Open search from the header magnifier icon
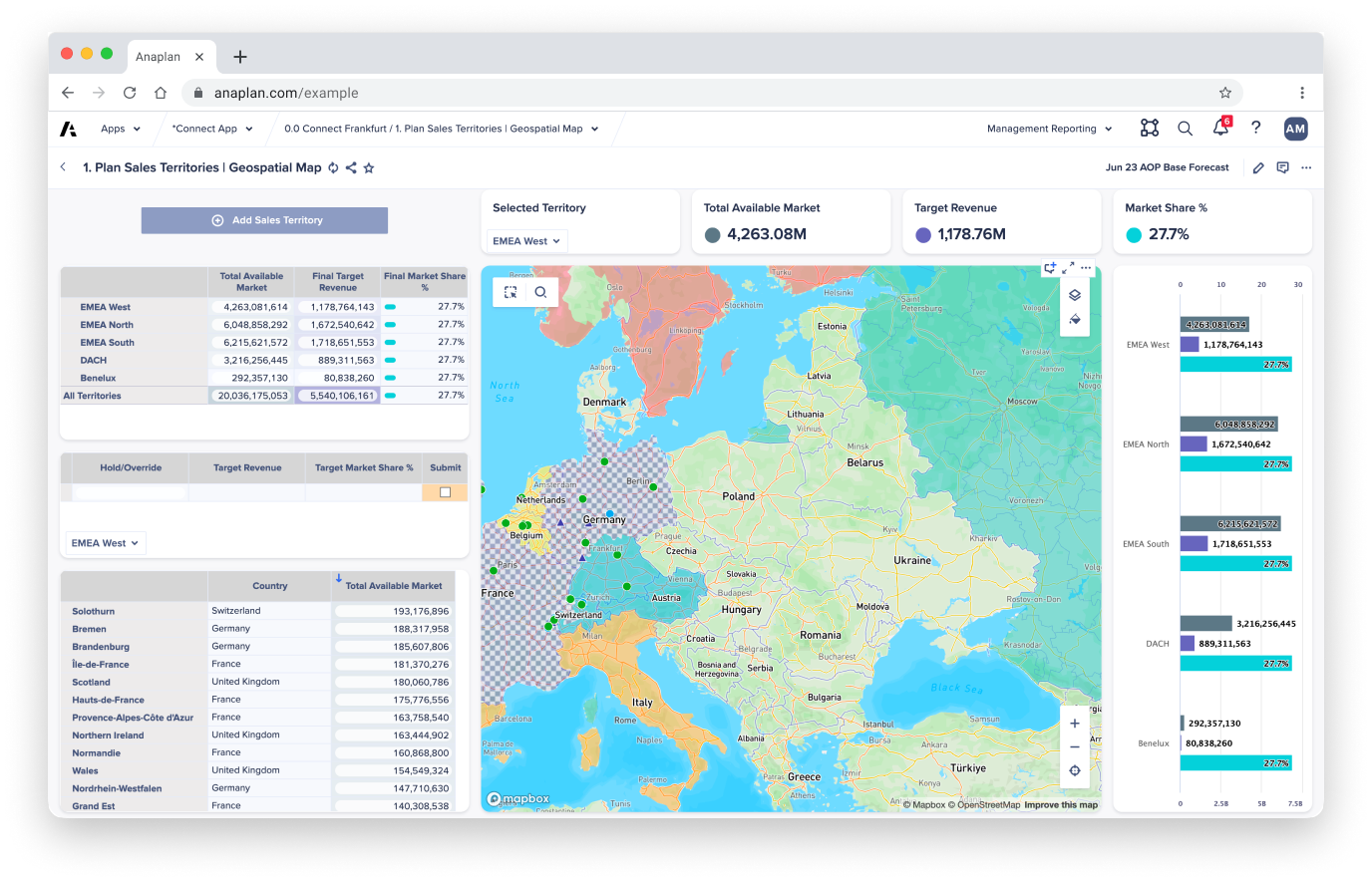 [1185, 129]
